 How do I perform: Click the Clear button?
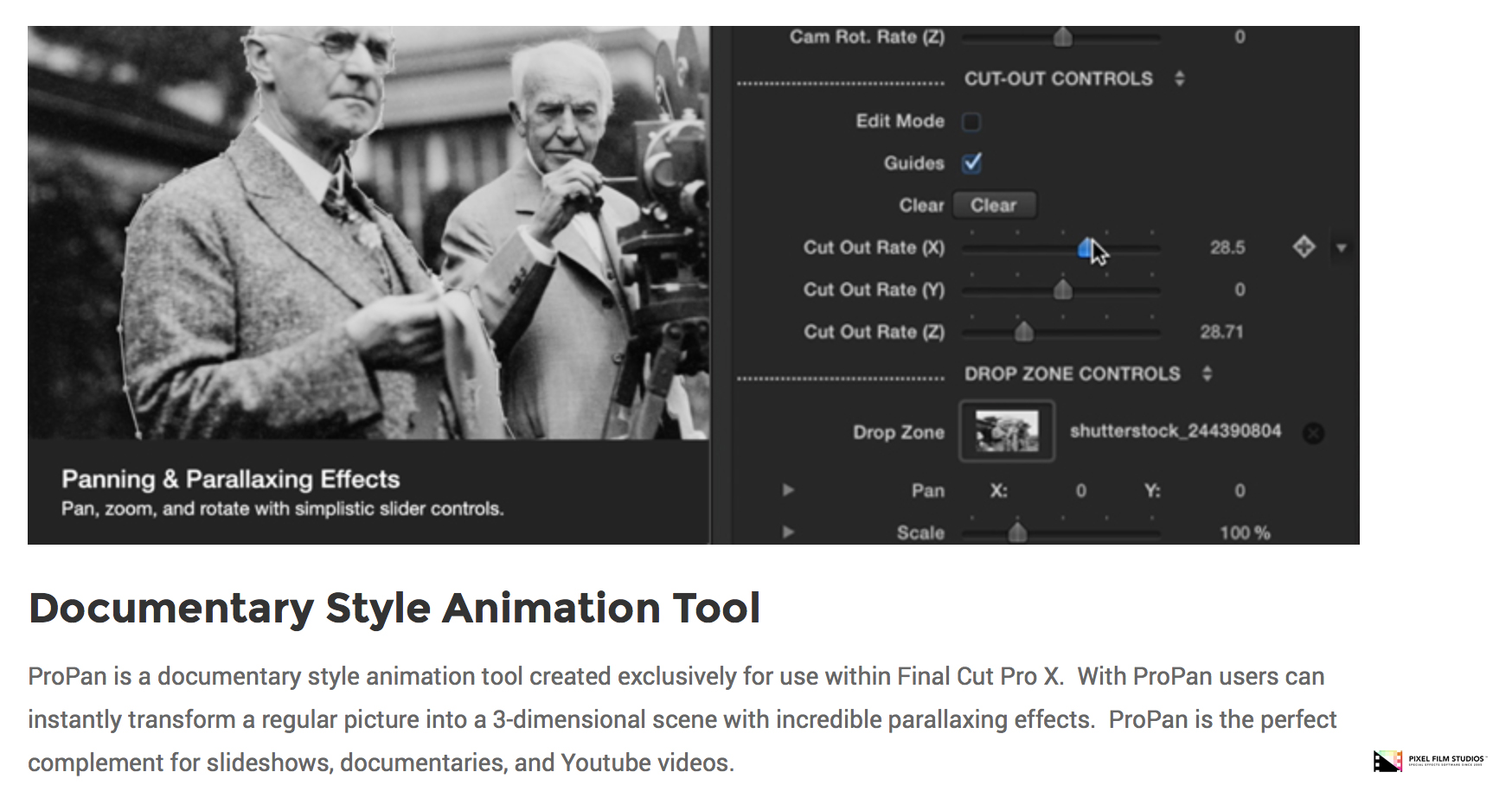click(x=994, y=206)
